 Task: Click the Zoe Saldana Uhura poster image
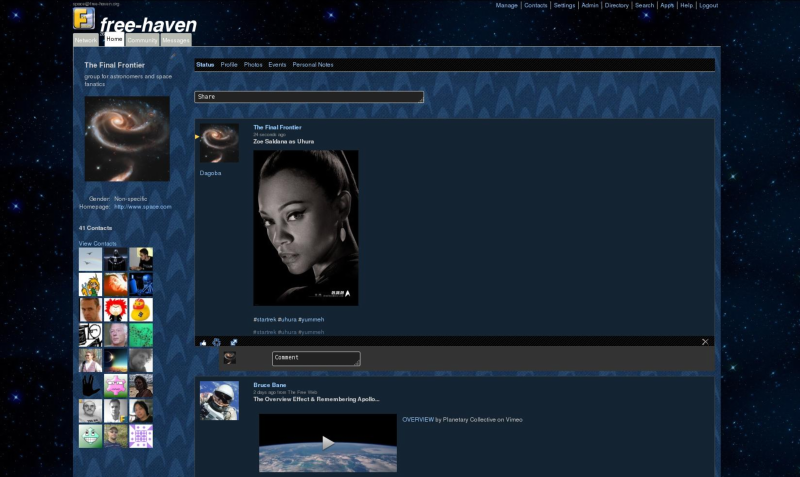306,228
